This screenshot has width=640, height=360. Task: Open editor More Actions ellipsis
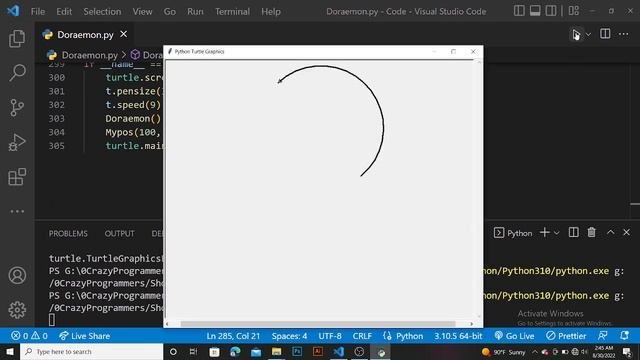[623, 34]
